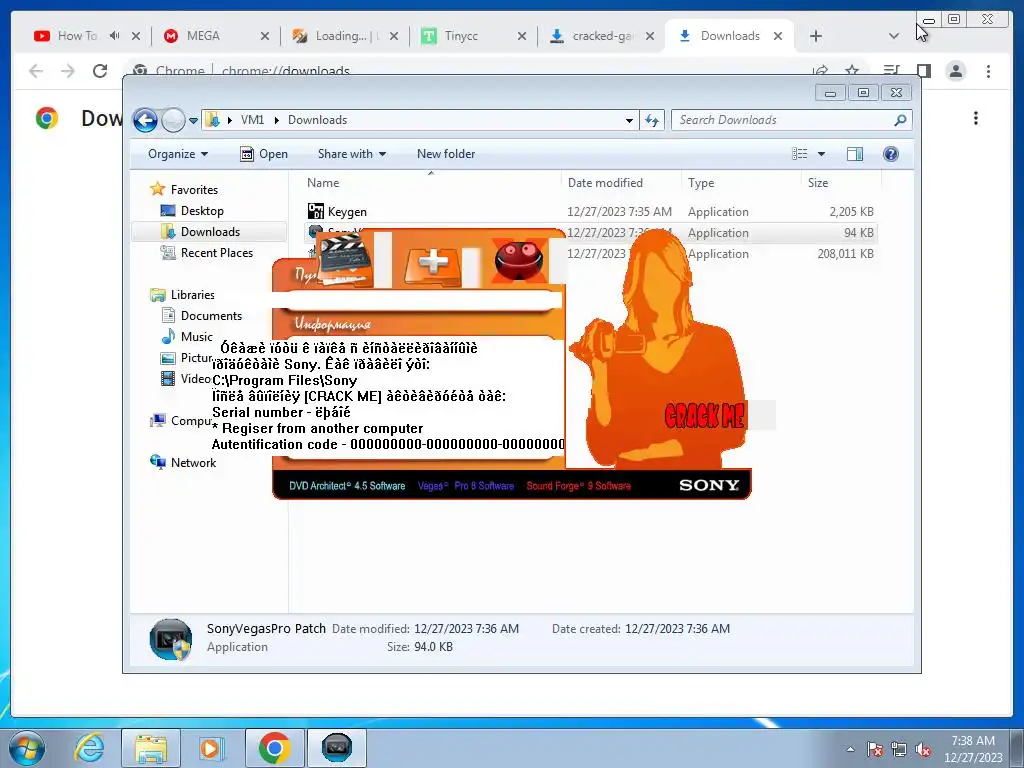Click the Chrome reload button

pyautogui.click(x=100, y=71)
